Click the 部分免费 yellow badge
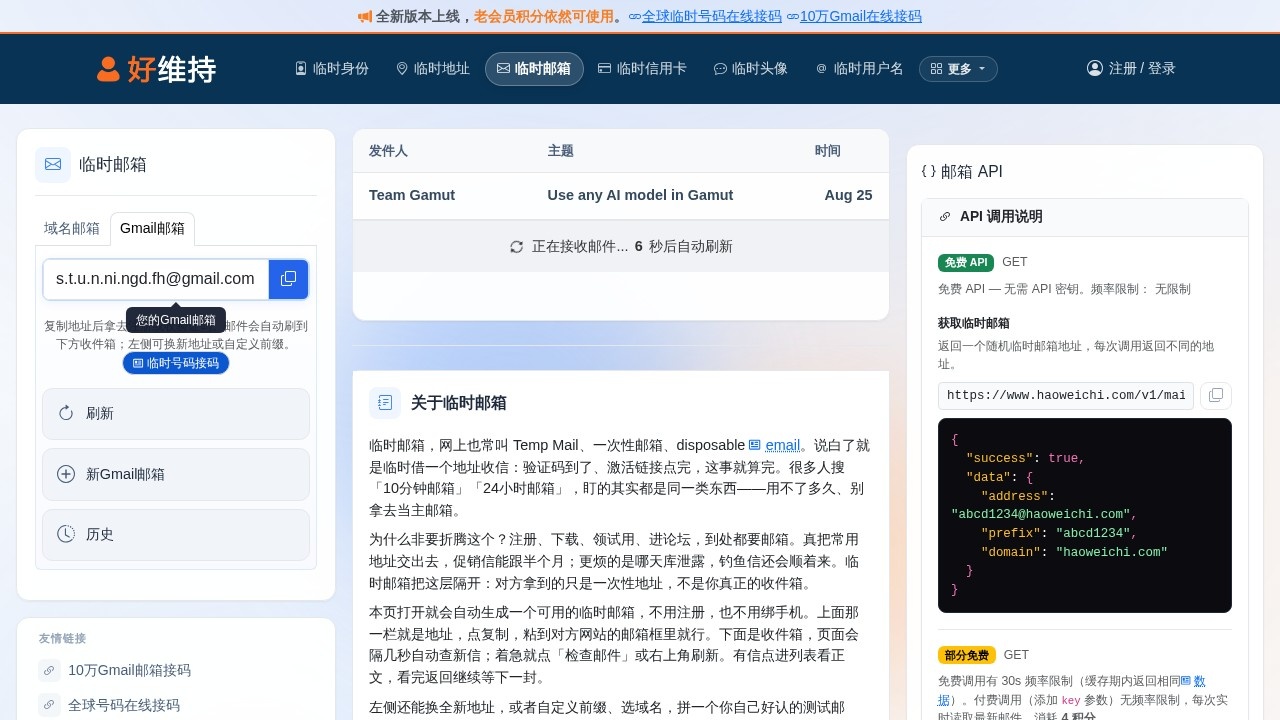The width and height of the screenshot is (1280, 720). pos(967,655)
